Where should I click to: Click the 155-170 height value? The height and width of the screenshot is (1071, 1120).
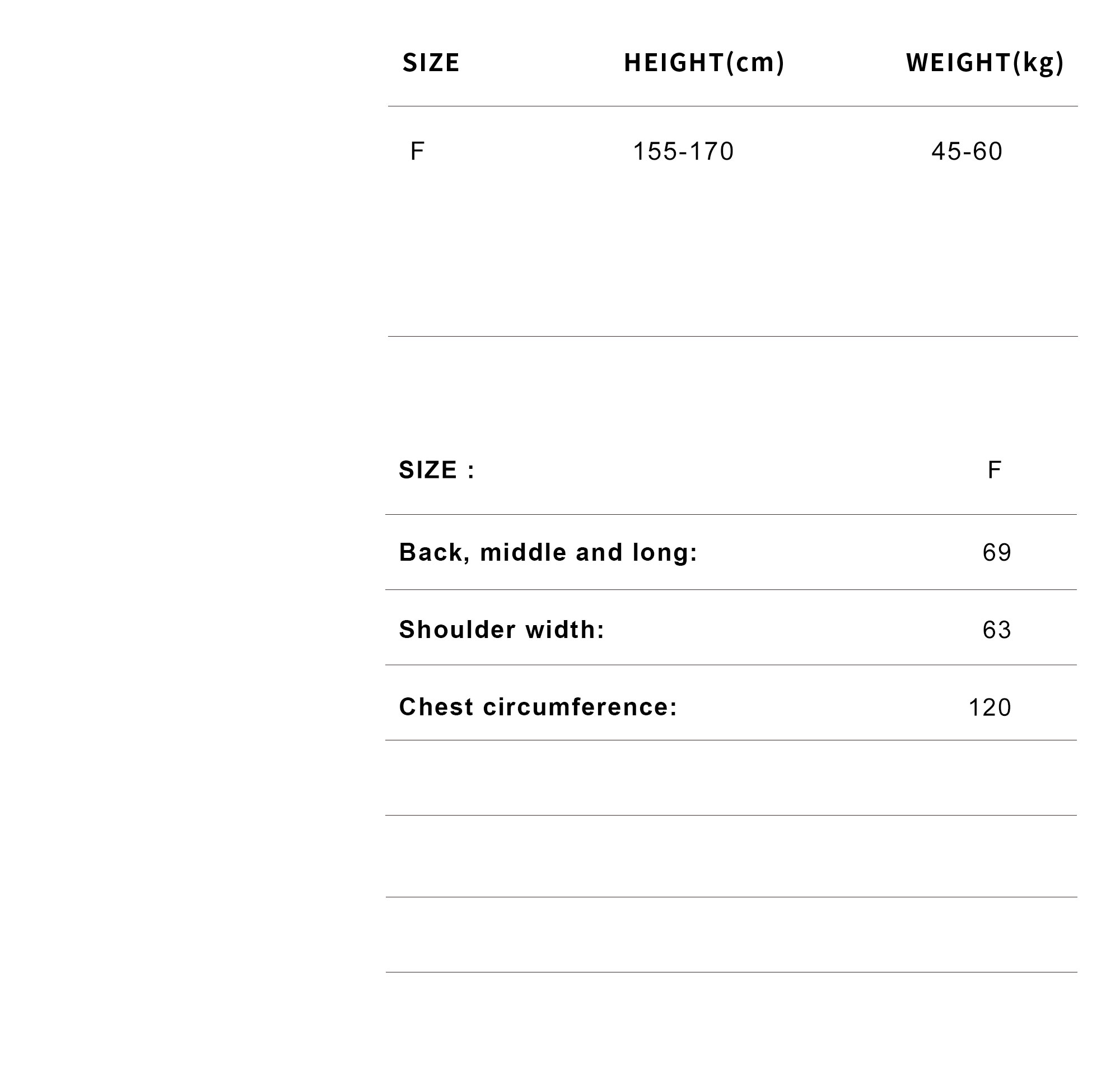pyautogui.click(x=683, y=151)
